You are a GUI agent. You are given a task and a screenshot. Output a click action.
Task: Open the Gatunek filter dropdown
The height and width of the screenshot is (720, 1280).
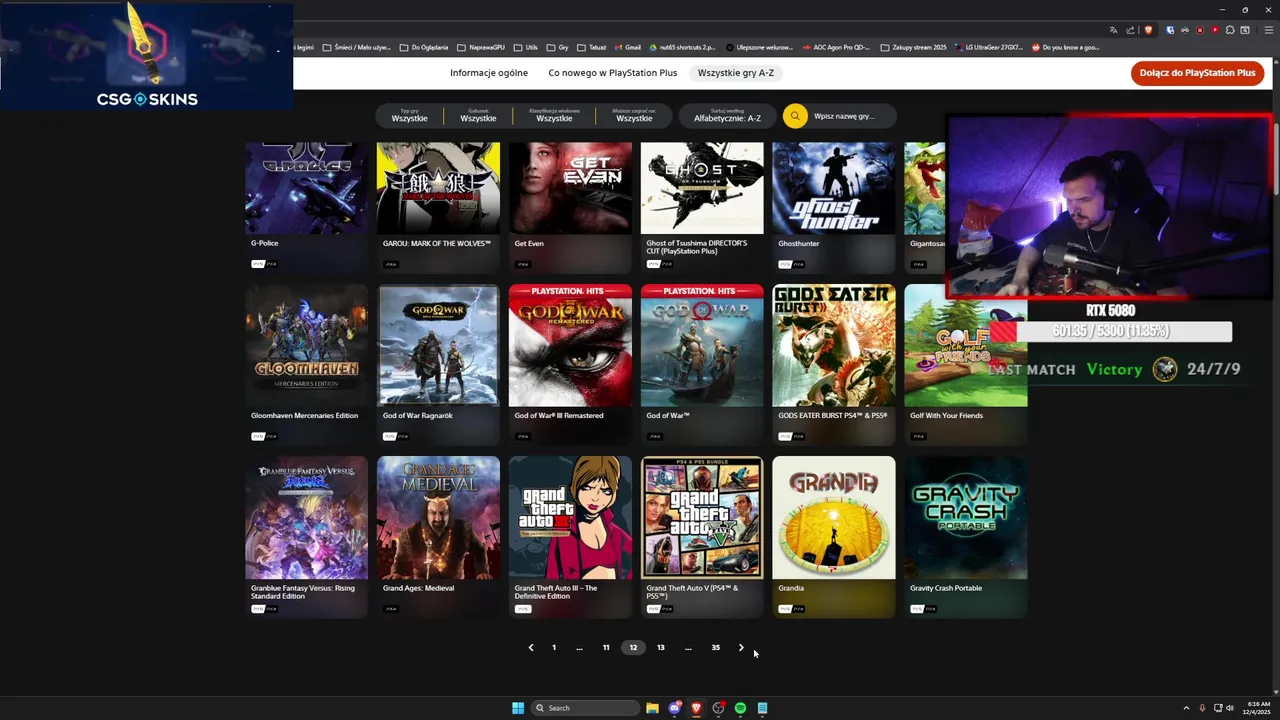[x=478, y=116]
